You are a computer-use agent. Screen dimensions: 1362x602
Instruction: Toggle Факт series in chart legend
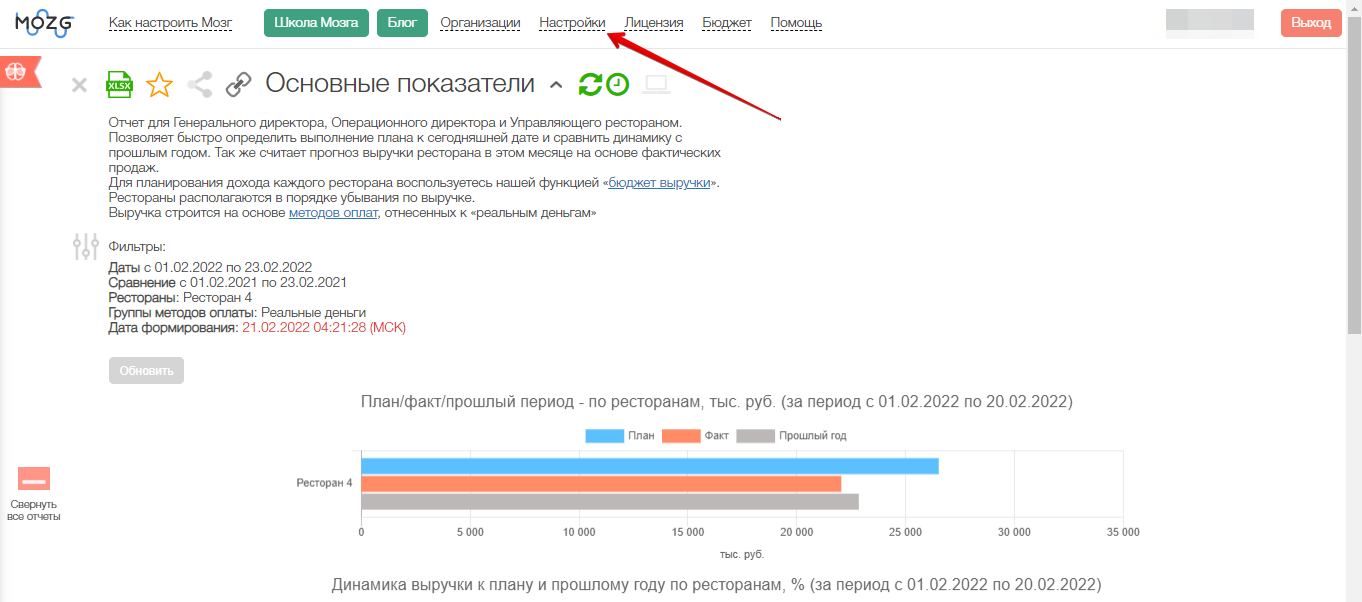[696, 436]
